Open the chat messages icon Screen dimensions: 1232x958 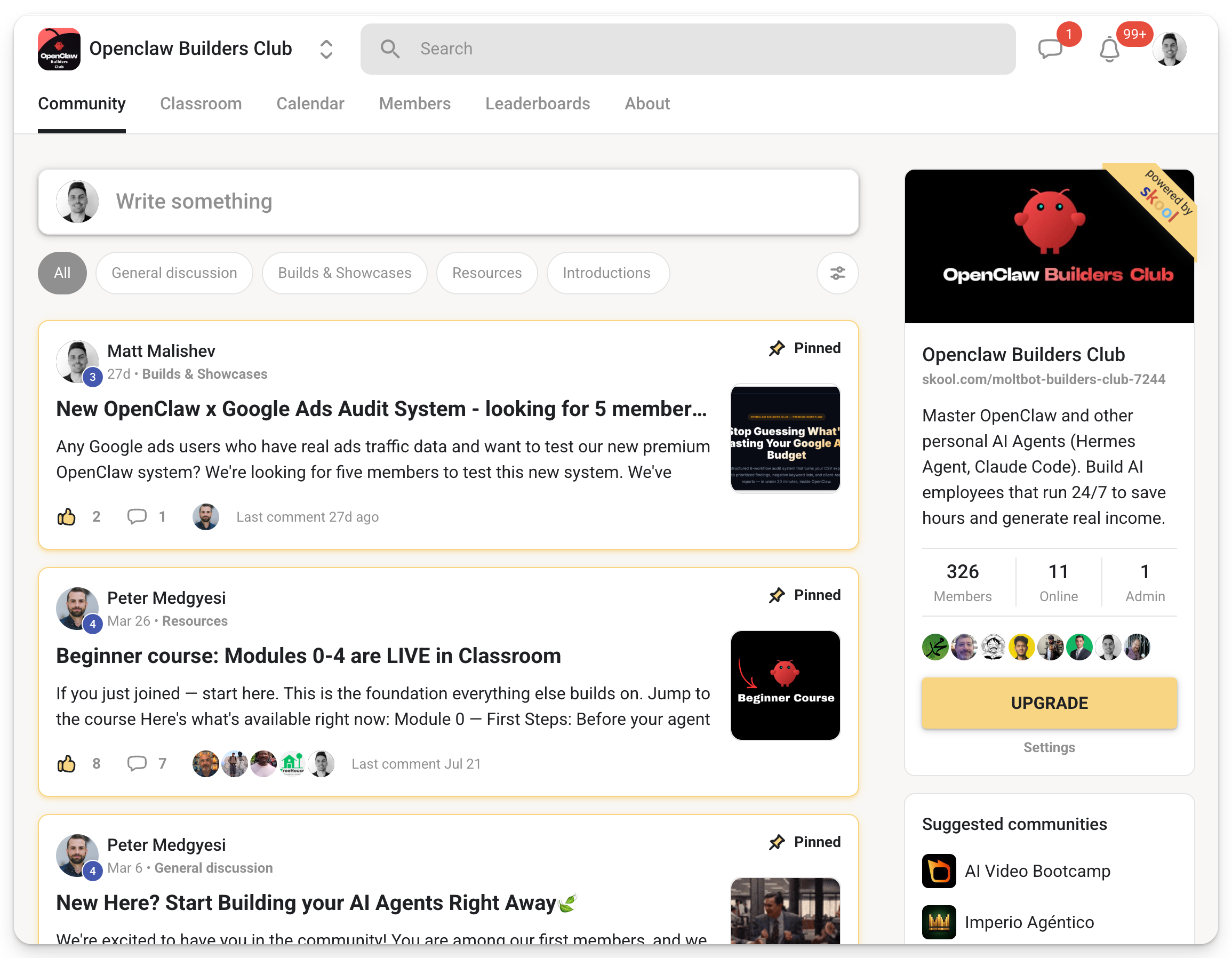point(1050,49)
